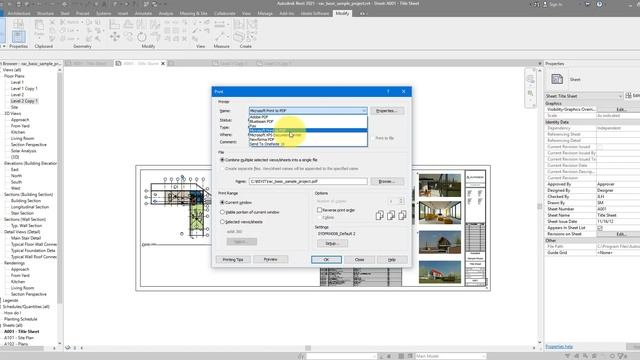Screen dimensions: 640x360
Task: Click the Edit Type icon in Properties
Action: (628, 96)
